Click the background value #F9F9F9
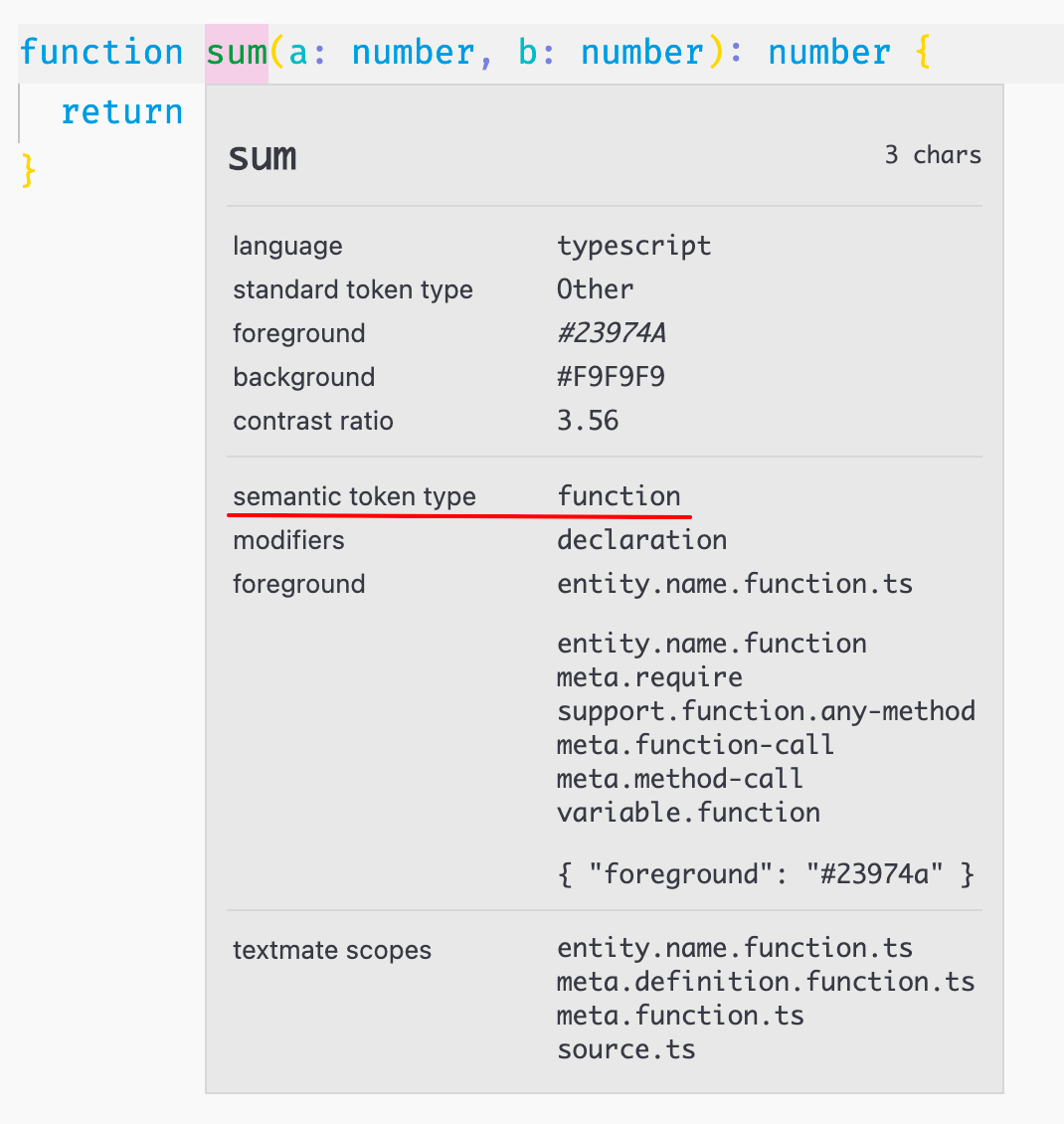Screen dimensions: 1064x1124 pyautogui.click(x=612, y=377)
